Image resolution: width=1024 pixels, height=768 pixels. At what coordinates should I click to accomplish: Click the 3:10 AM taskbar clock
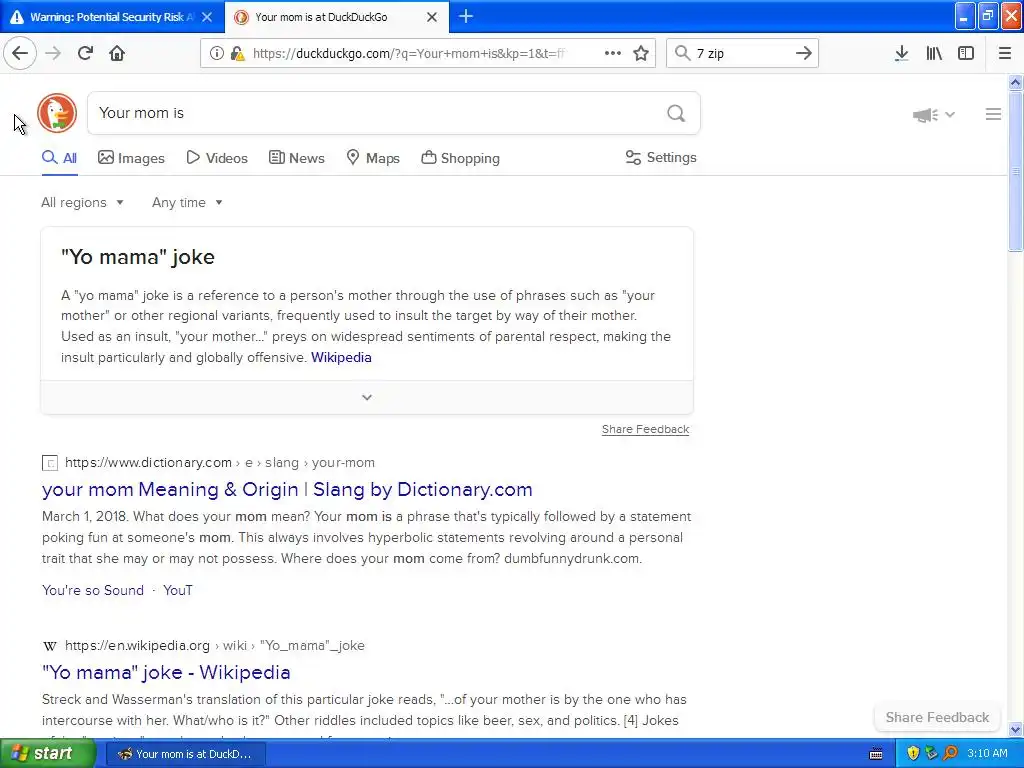point(987,754)
